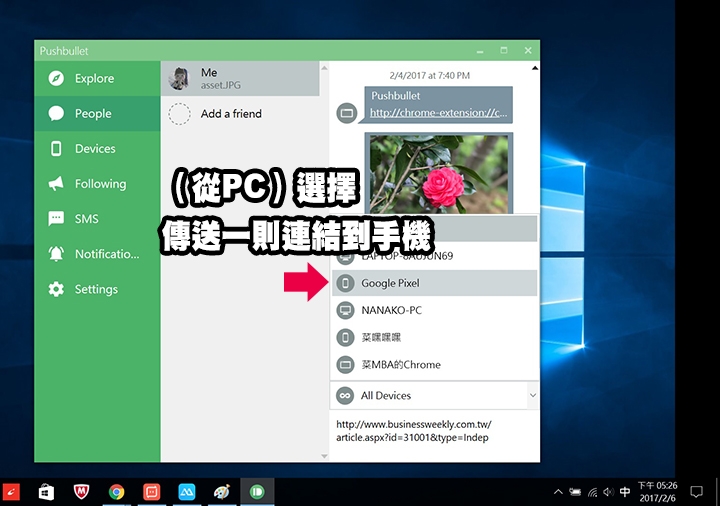Image resolution: width=720 pixels, height=506 pixels.
Task: Minimize the Pushbullet window
Action: (480, 51)
